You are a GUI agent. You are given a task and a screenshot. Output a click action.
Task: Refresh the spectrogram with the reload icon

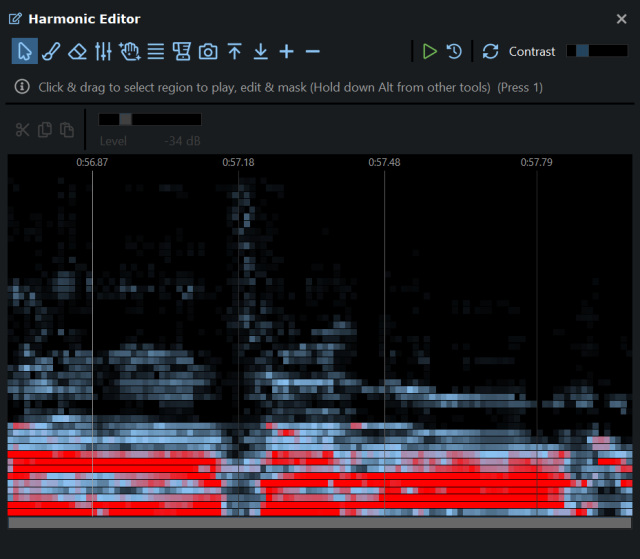coord(490,51)
